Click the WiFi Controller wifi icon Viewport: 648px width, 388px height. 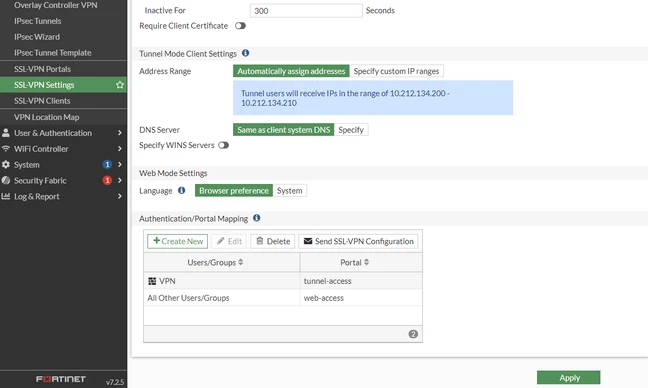(x=6, y=148)
